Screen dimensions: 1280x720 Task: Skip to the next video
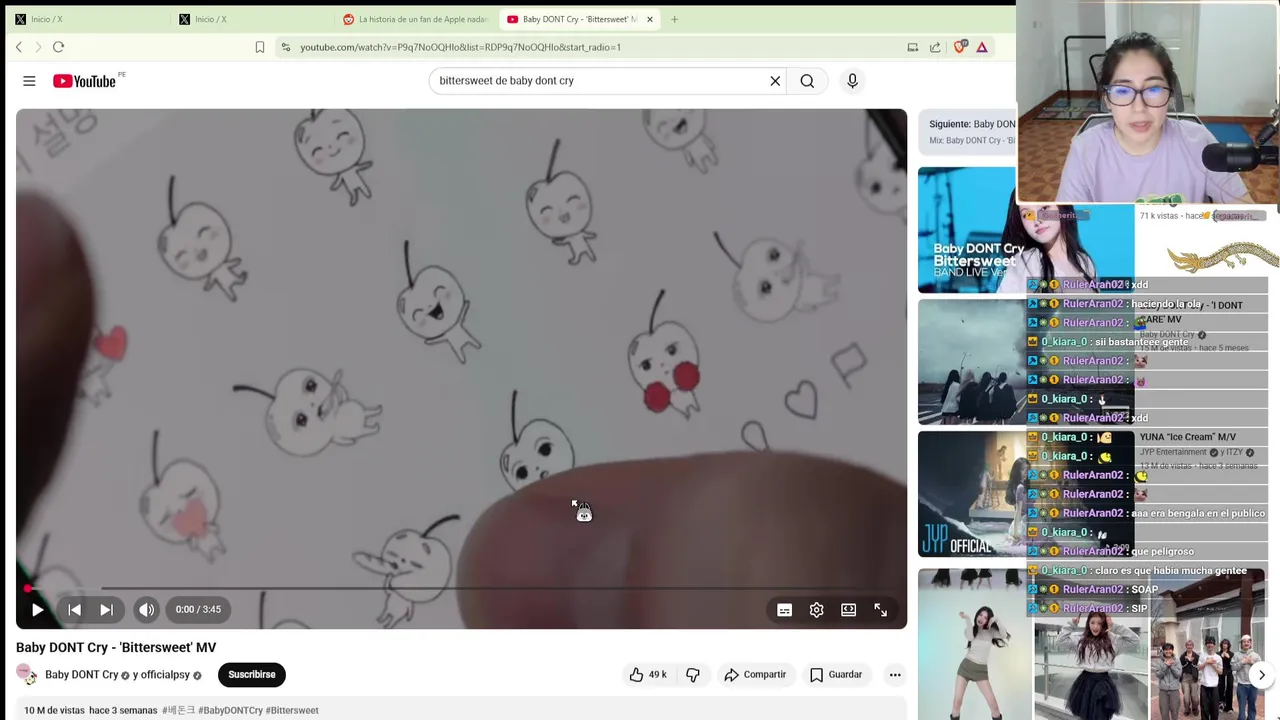(x=106, y=609)
